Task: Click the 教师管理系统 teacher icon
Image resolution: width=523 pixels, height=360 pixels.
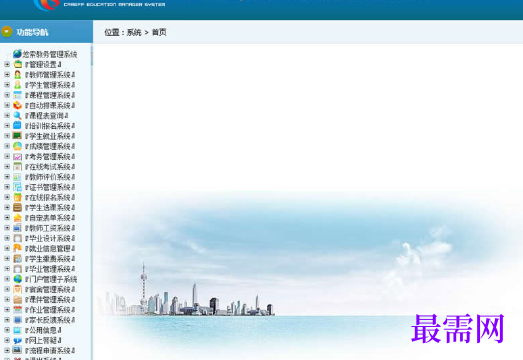Action: coord(17,74)
